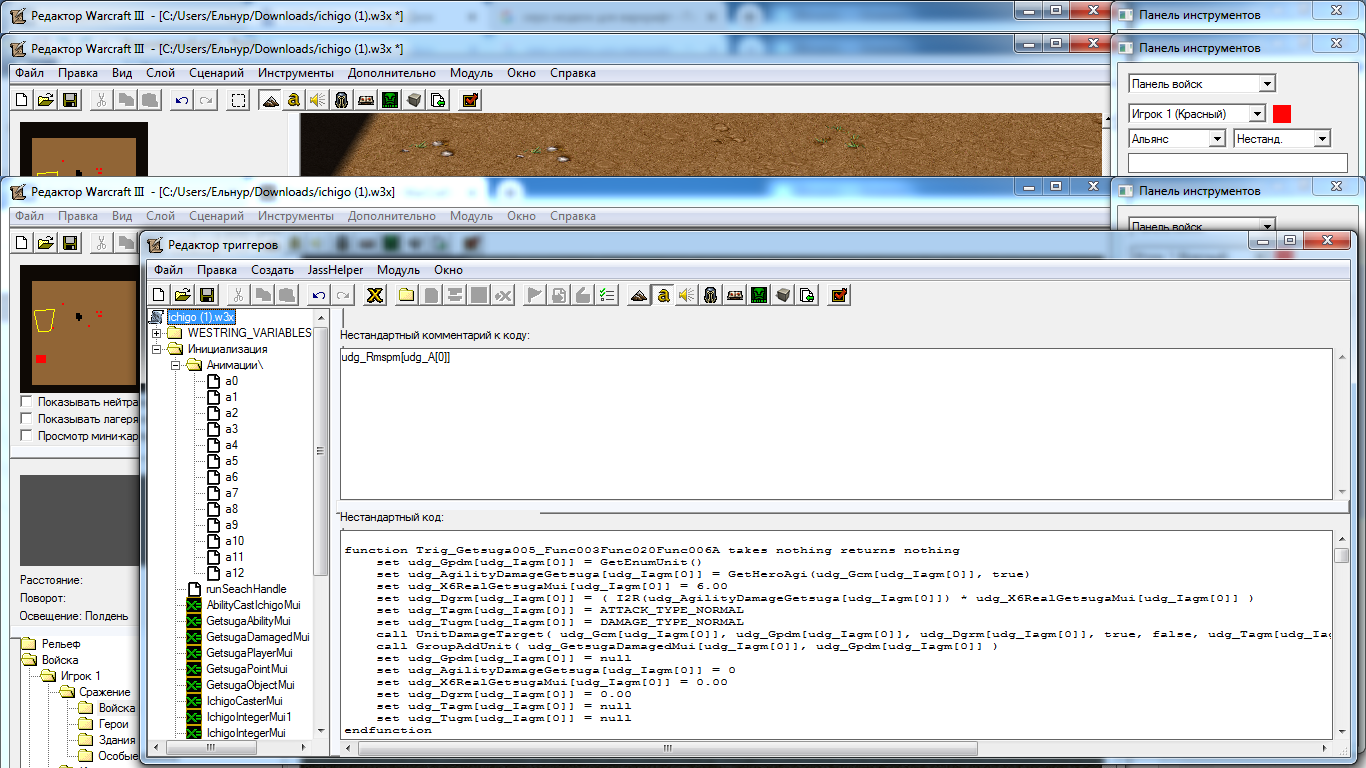Open Campaign Editor from Trigger Editor toolbar
Viewport: 1366px width, 768px height.
point(735,295)
